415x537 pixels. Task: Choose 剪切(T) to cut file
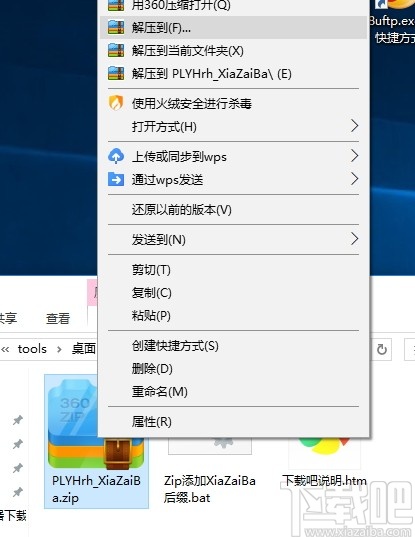point(233,270)
